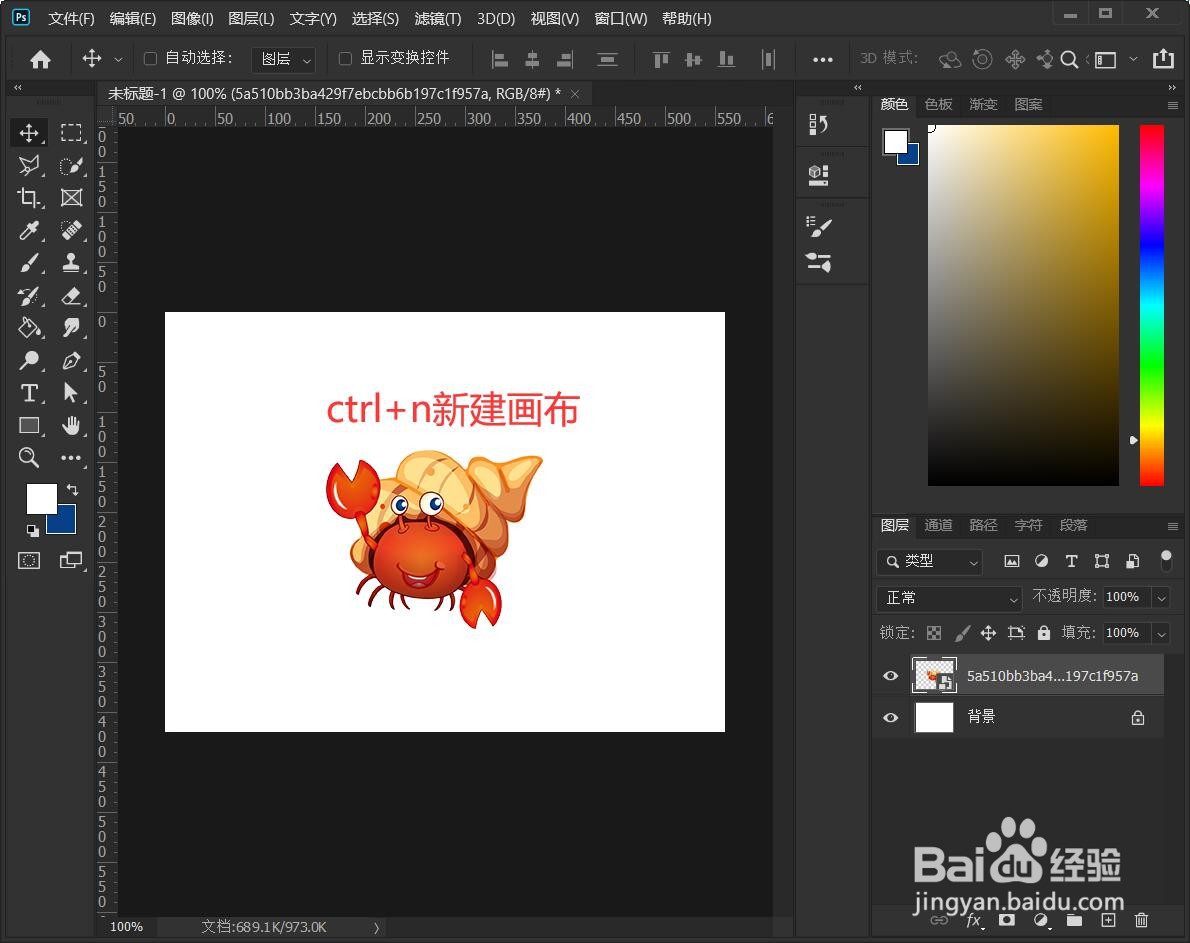Screen dimensions: 1190x943
Task: Select the Eyedropper tool
Action: (29, 230)
